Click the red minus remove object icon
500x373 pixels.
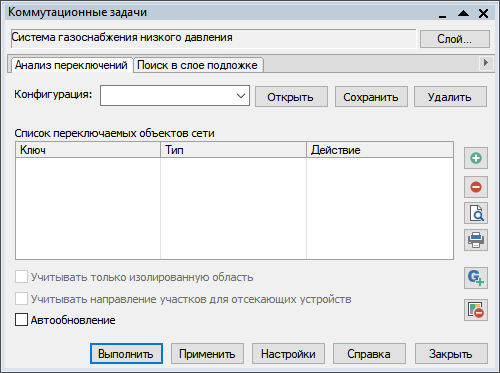pos(476,187)
